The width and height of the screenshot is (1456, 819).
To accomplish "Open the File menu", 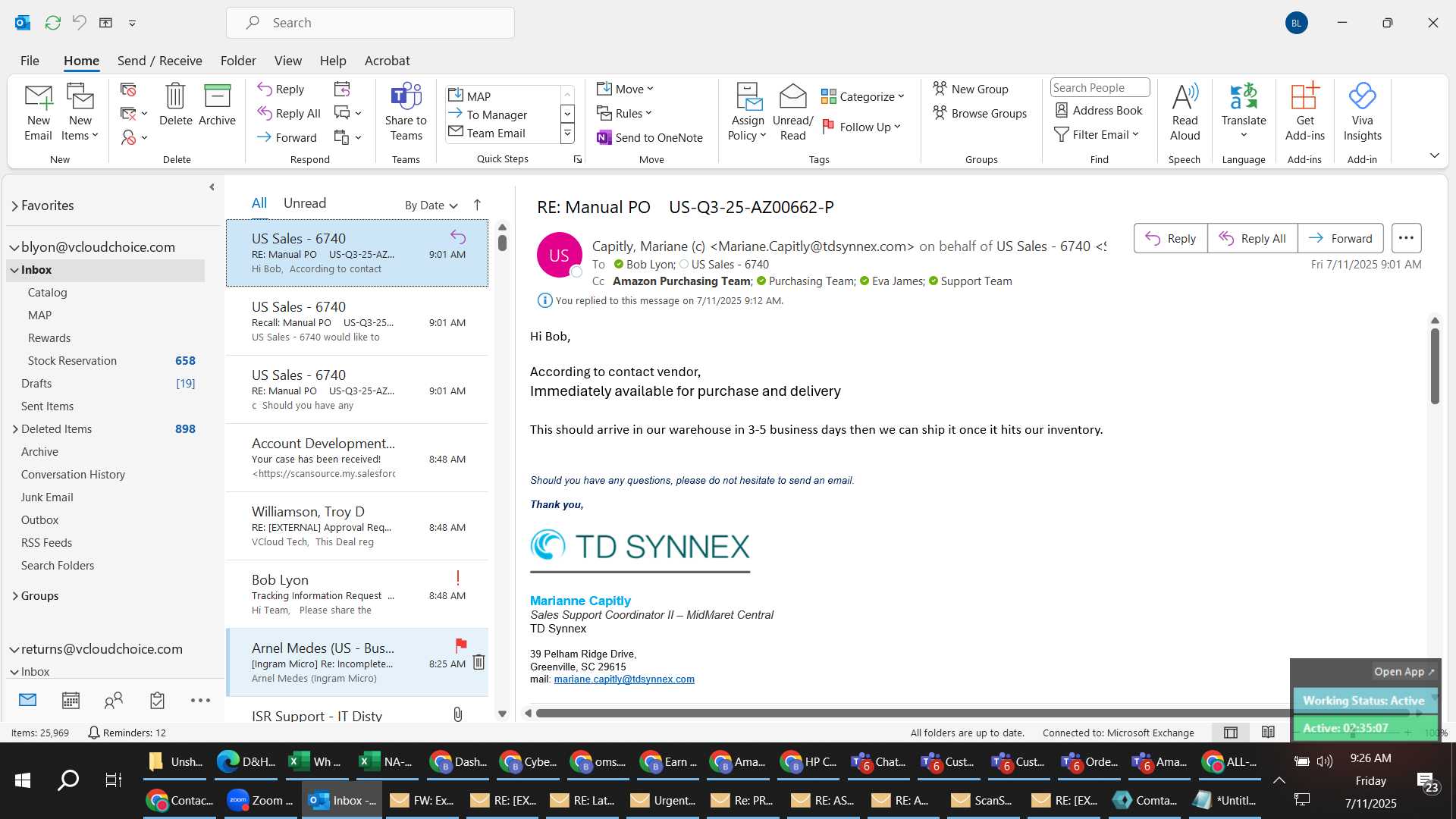I will pyautogui.click(x=30, y=61).
